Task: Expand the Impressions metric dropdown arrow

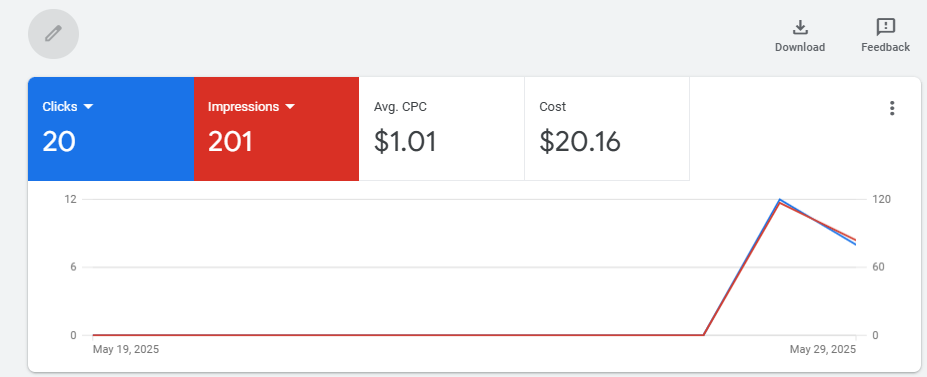Action: click(x=290, y=107)
